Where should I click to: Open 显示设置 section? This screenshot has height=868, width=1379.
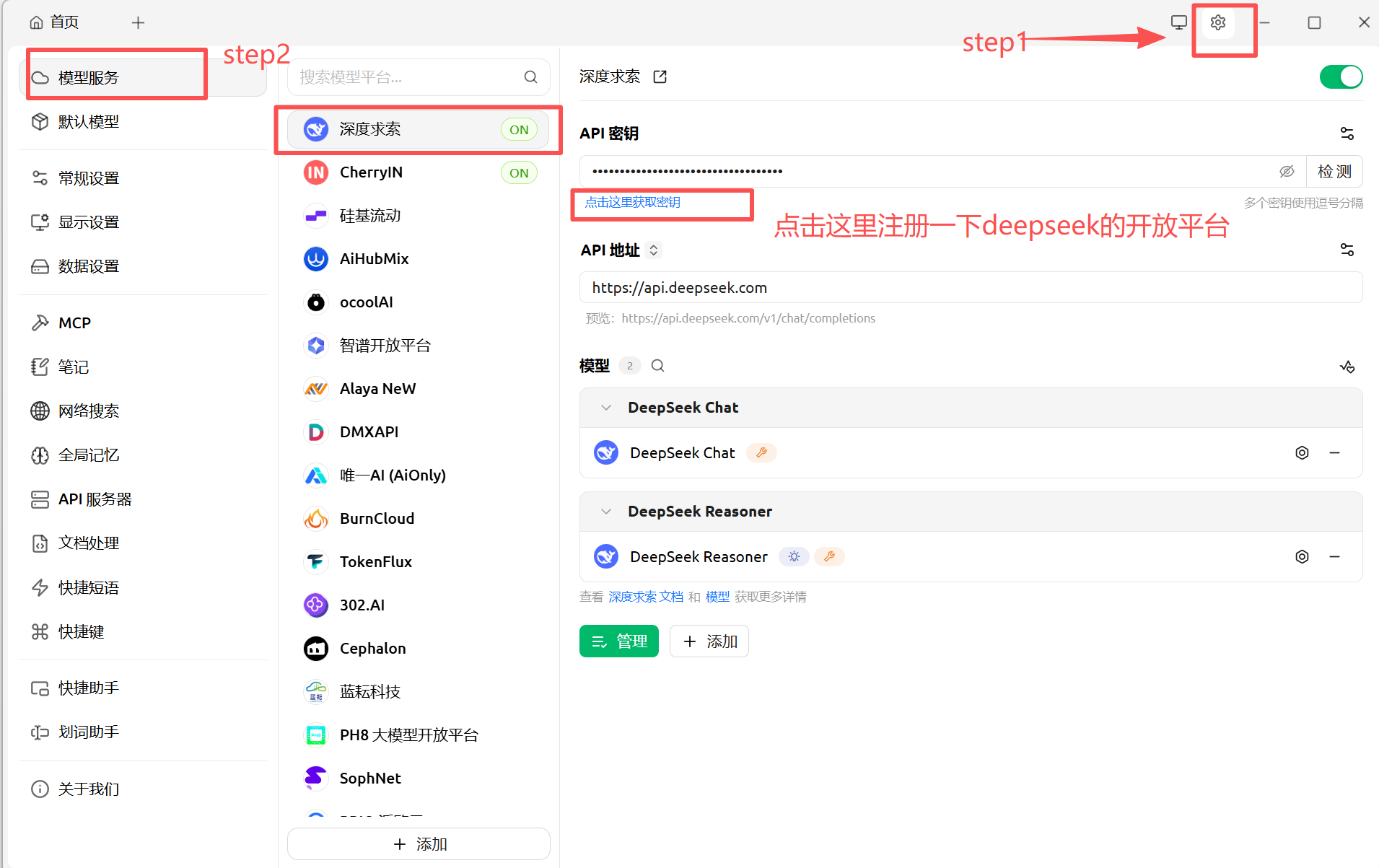click(143, 222)
